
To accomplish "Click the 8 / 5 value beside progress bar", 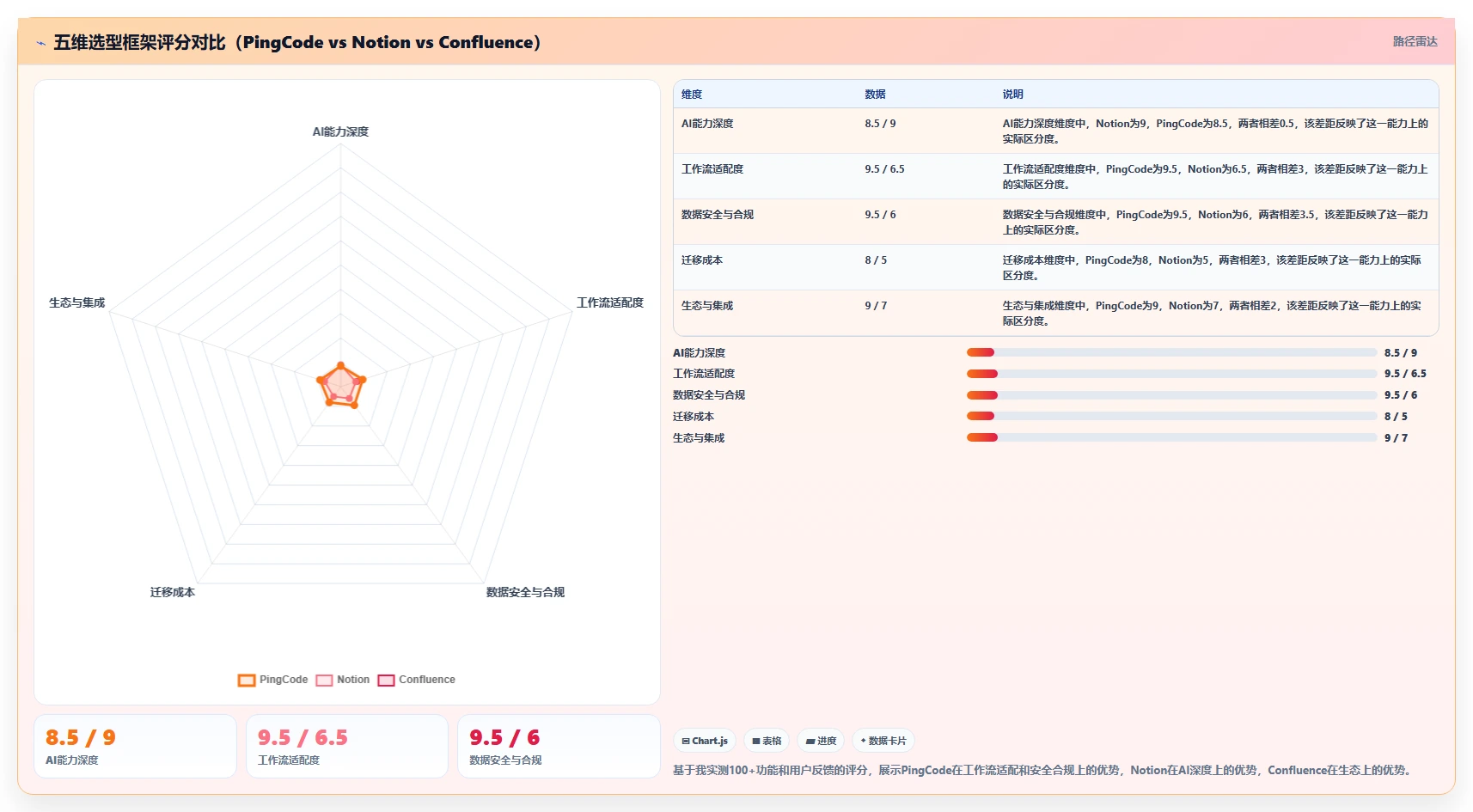I will tap(1396, 417).
